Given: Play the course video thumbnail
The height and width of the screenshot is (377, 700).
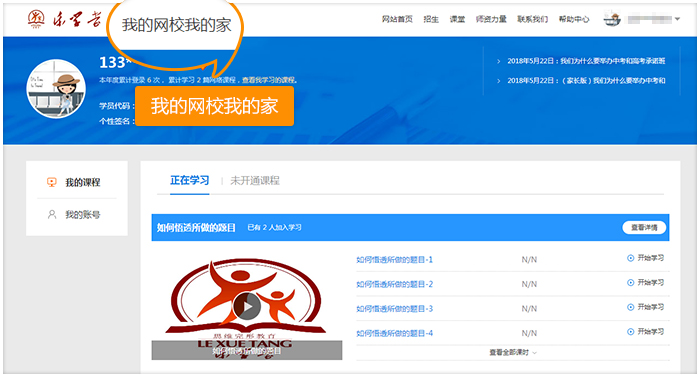Looking at the screenshot, I should 247,307.
